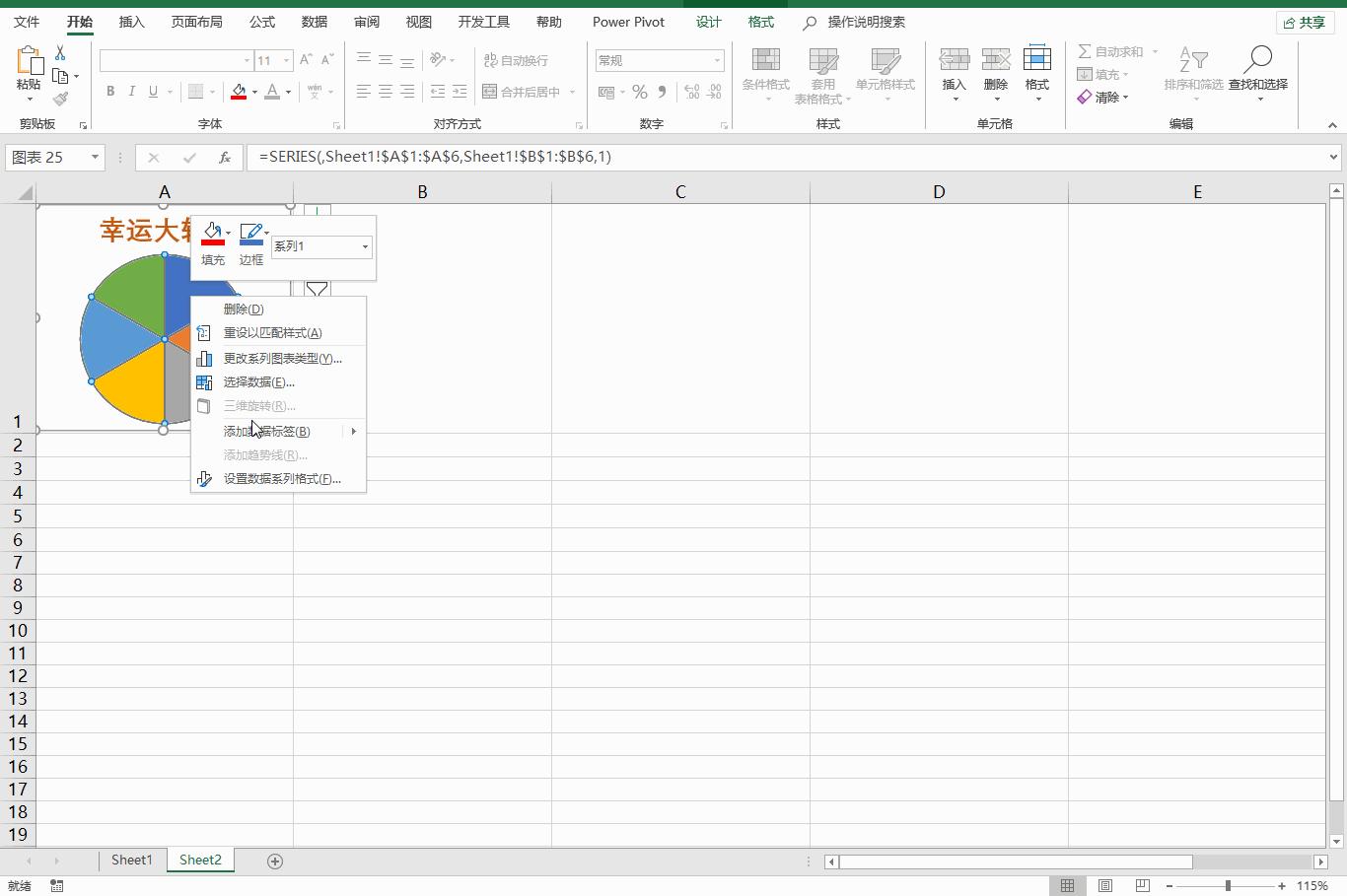Expand the Name Box dropdown arrow
Viewport: 1347px width, 896px height.
click(95, 157)
